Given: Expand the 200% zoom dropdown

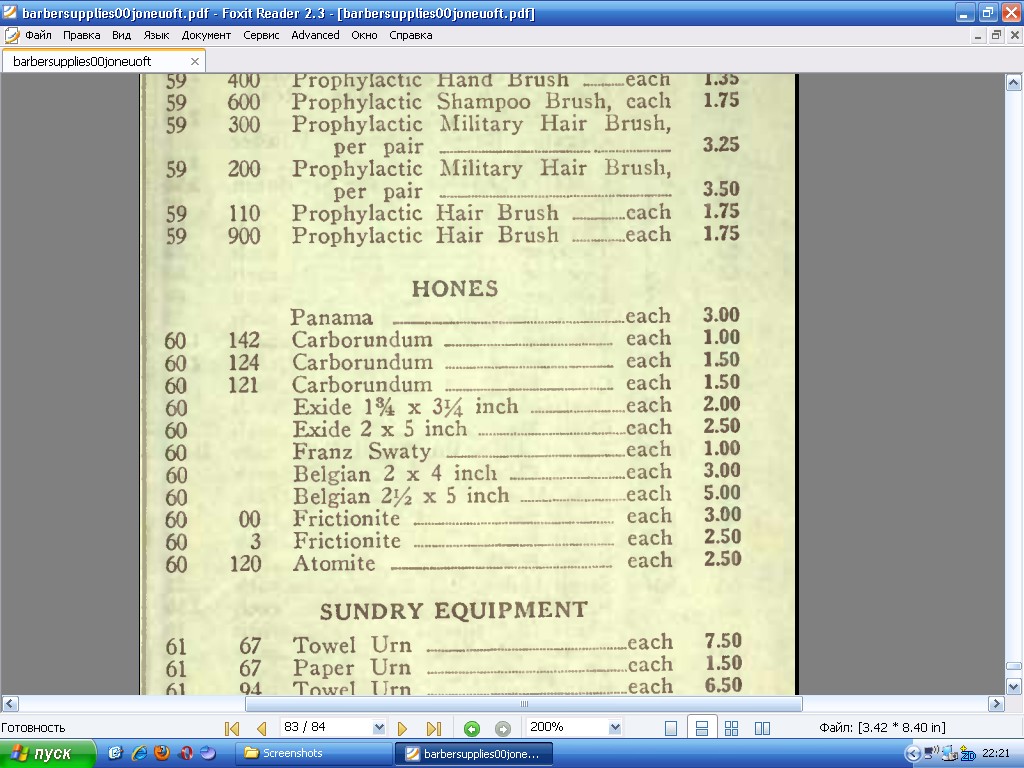Looking at the screenshot, I should [615, 728].
